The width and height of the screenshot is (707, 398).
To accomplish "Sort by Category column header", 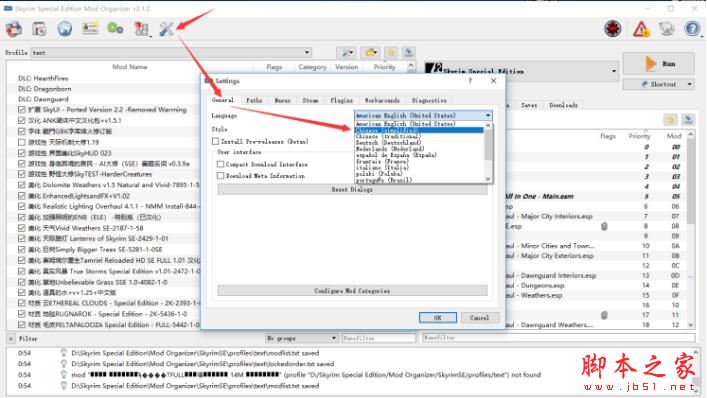I will coord(312,67).
